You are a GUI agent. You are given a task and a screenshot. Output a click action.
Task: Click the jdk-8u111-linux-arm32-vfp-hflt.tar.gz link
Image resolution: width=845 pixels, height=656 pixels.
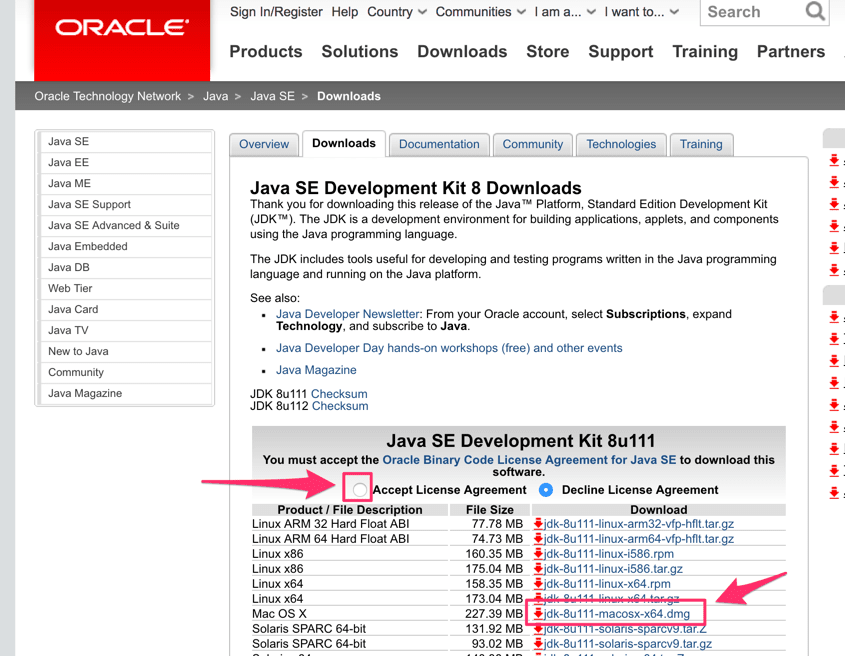639,523
